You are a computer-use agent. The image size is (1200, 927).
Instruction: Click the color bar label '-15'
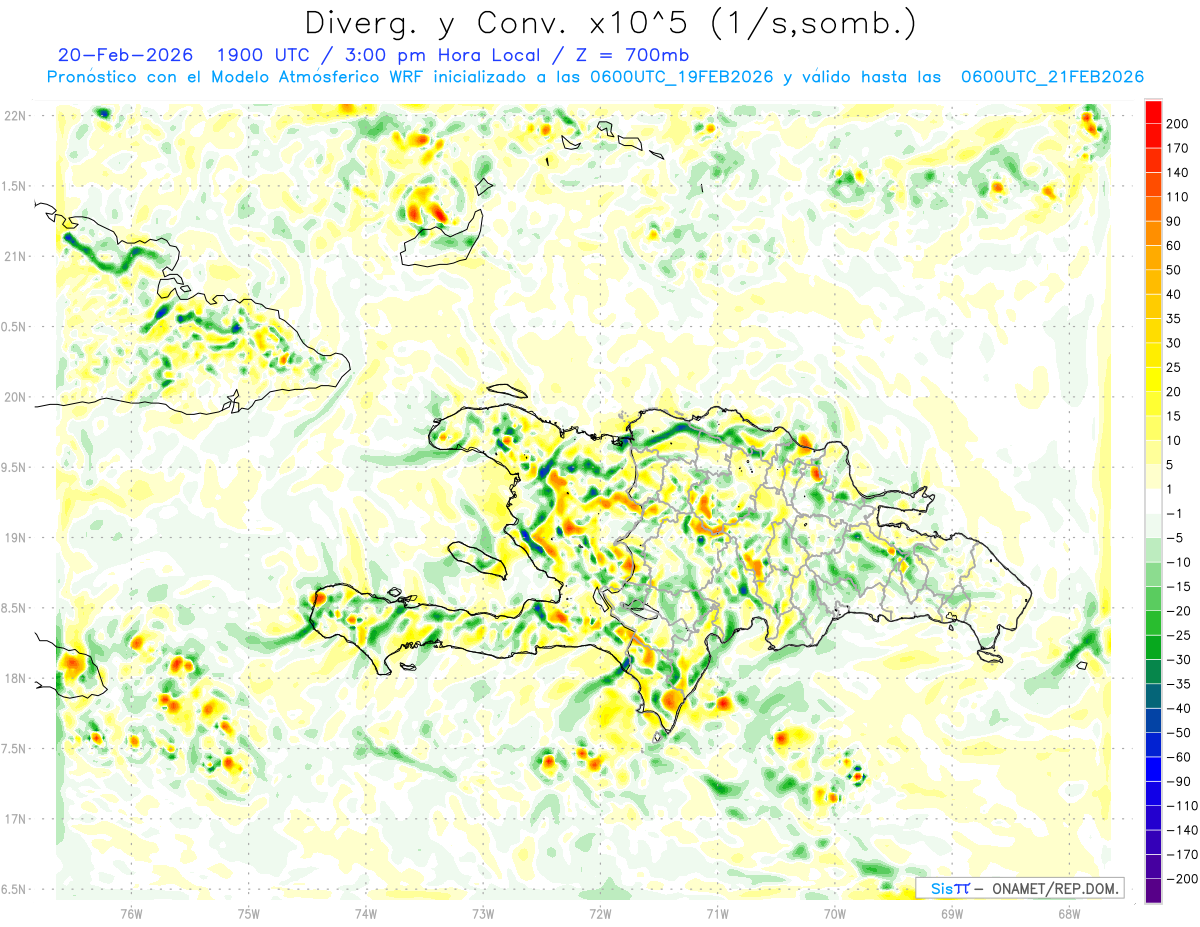click(x=1179, y=587)
